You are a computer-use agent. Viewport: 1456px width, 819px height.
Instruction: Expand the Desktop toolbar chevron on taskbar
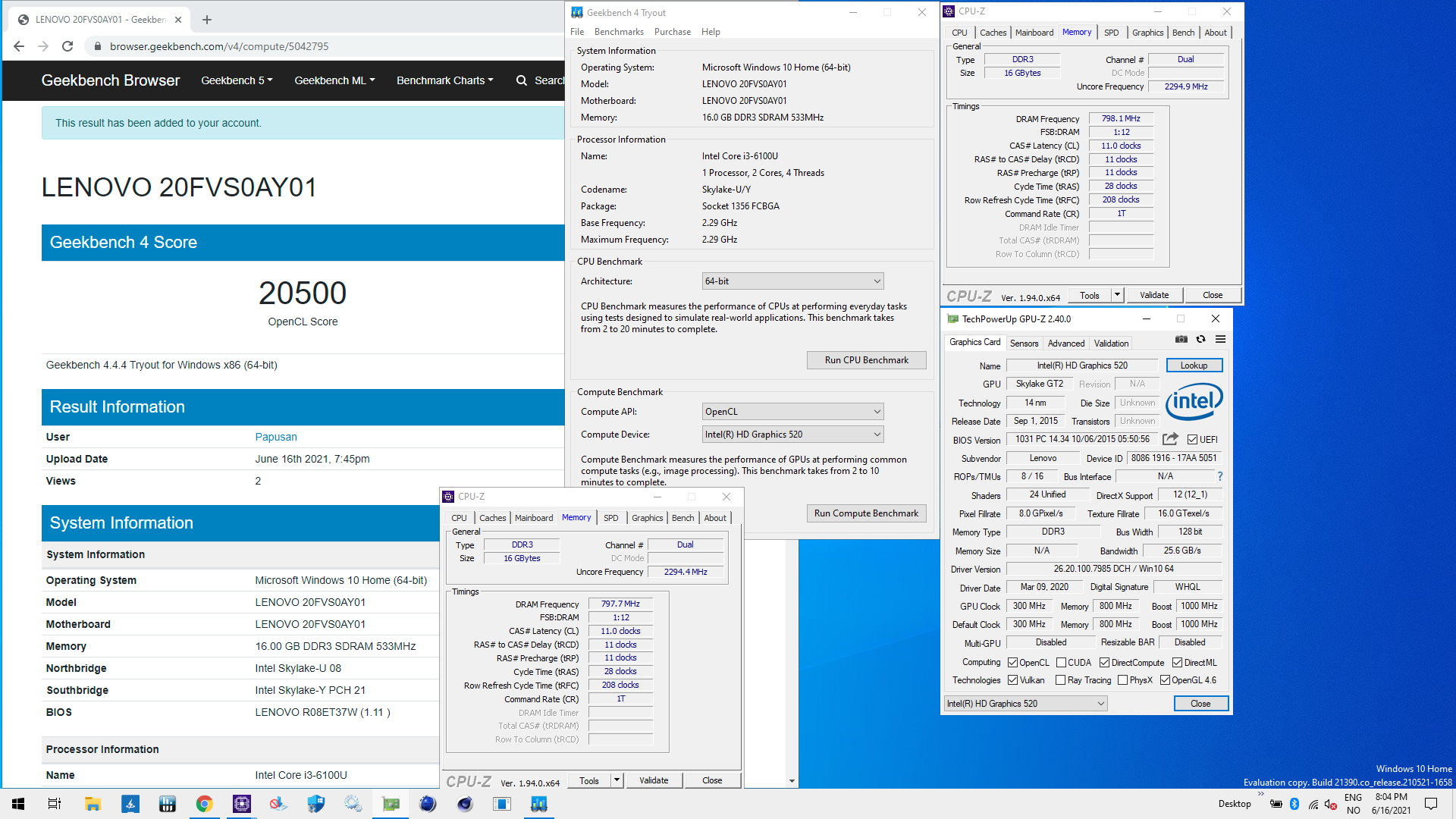tap(1260, 795)
